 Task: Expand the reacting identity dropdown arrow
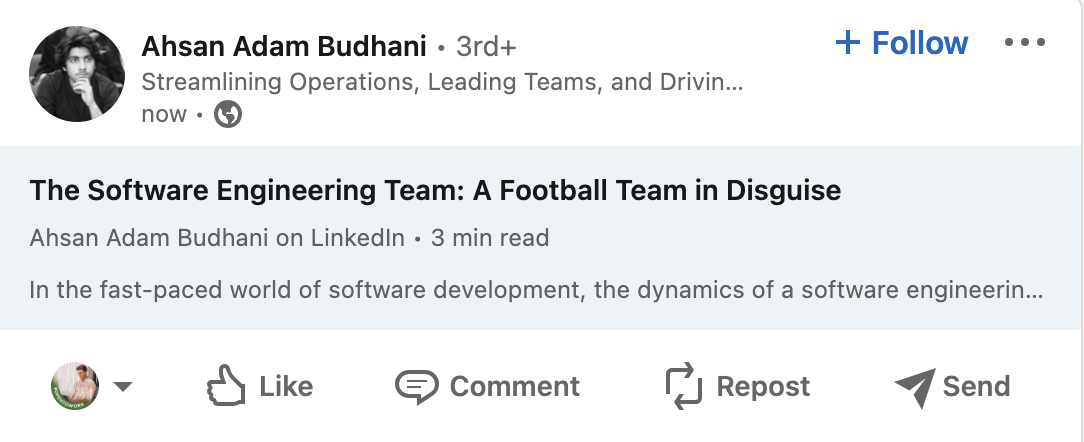(123, 387)
